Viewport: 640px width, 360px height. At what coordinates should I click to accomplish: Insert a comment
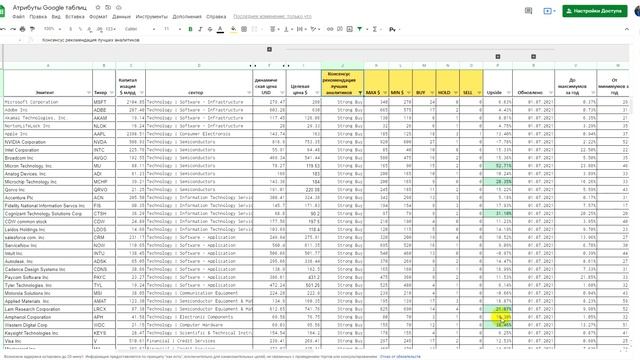(x=340, y=29)
